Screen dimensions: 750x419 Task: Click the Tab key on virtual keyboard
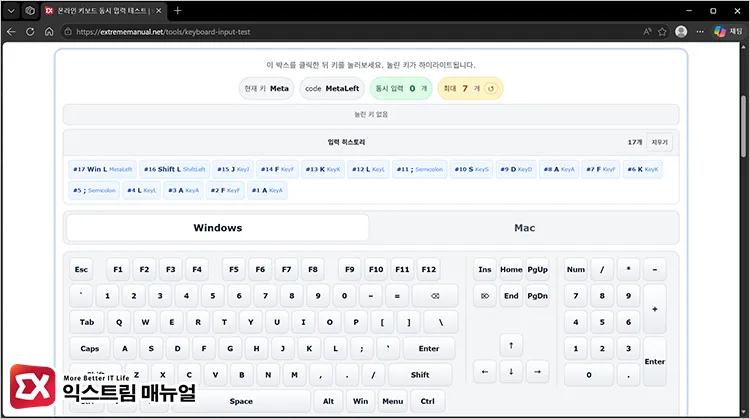tap(87, 322)
